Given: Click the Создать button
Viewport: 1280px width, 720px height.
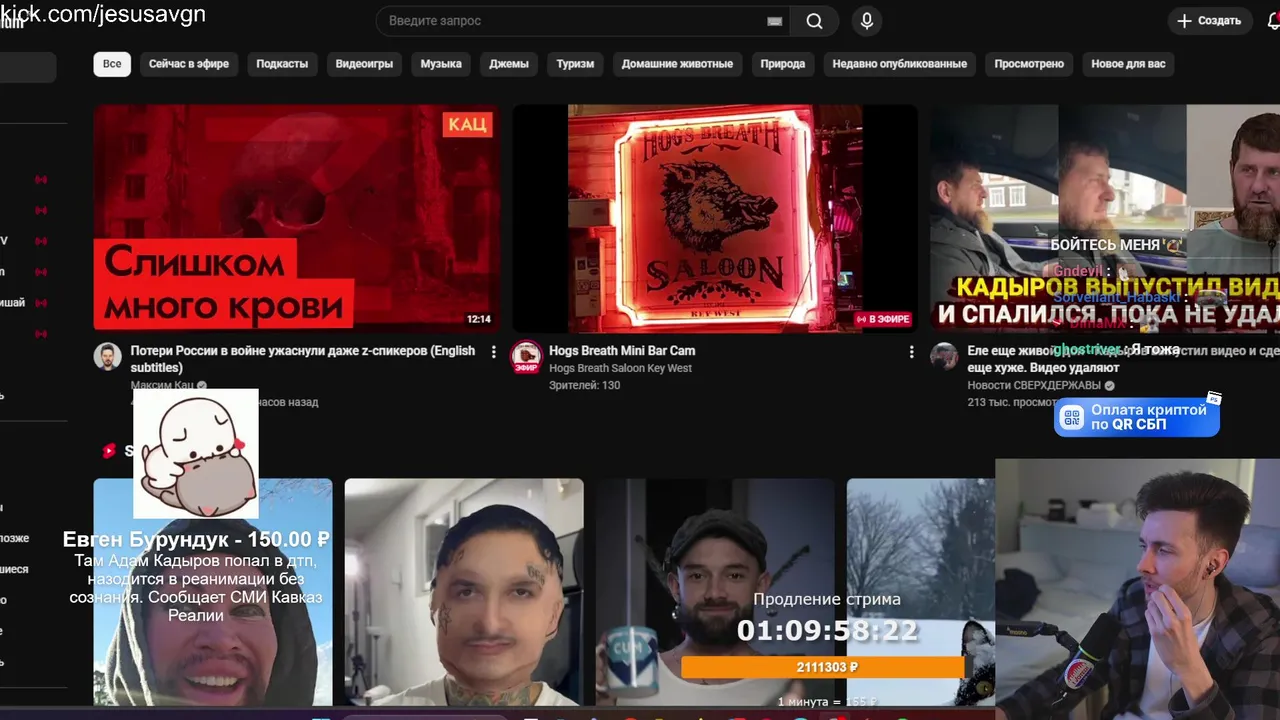Looking at the screenshot, I should [x=1209, y=21].
